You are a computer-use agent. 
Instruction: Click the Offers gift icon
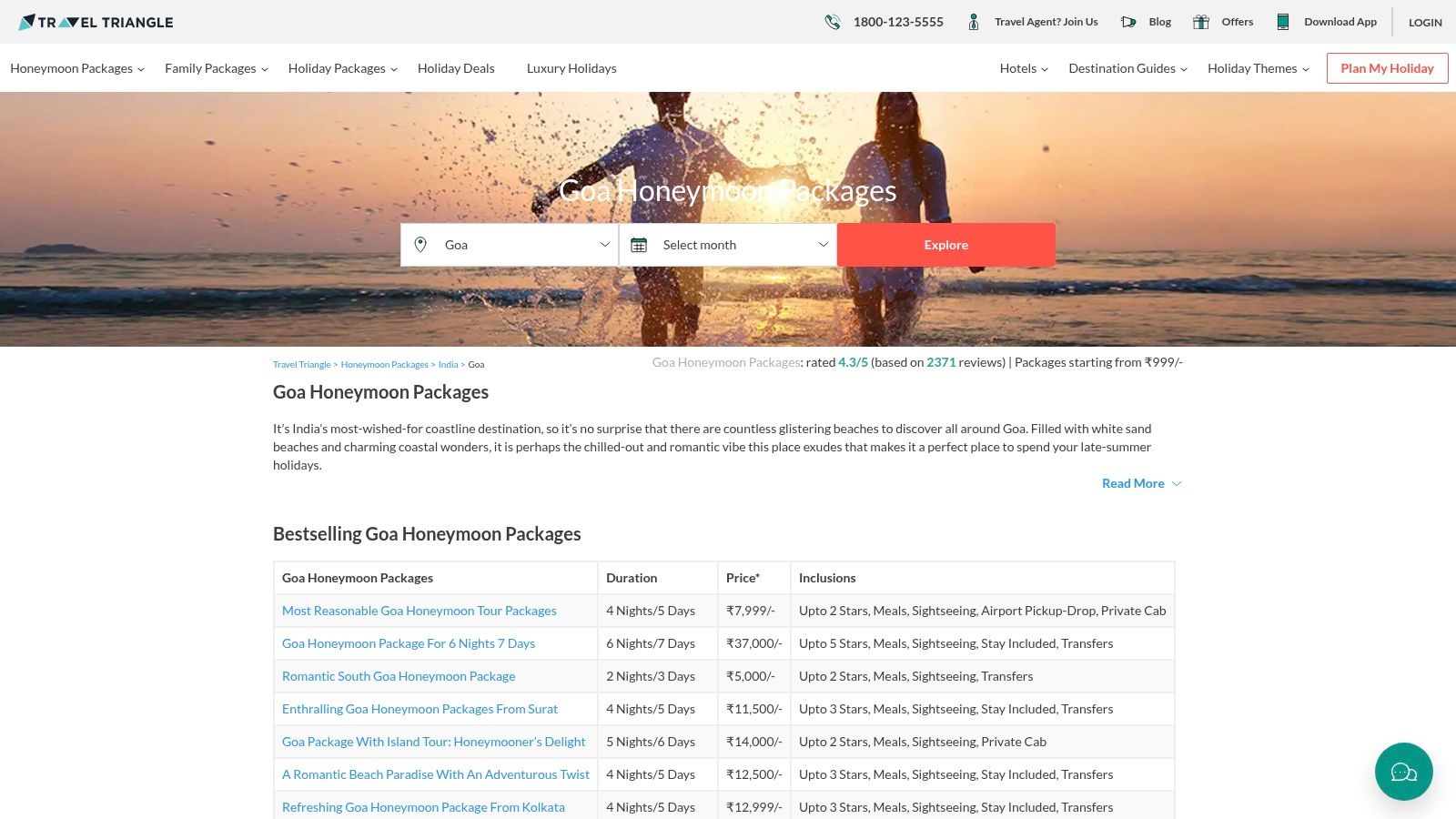click(x=1200, y=22)
